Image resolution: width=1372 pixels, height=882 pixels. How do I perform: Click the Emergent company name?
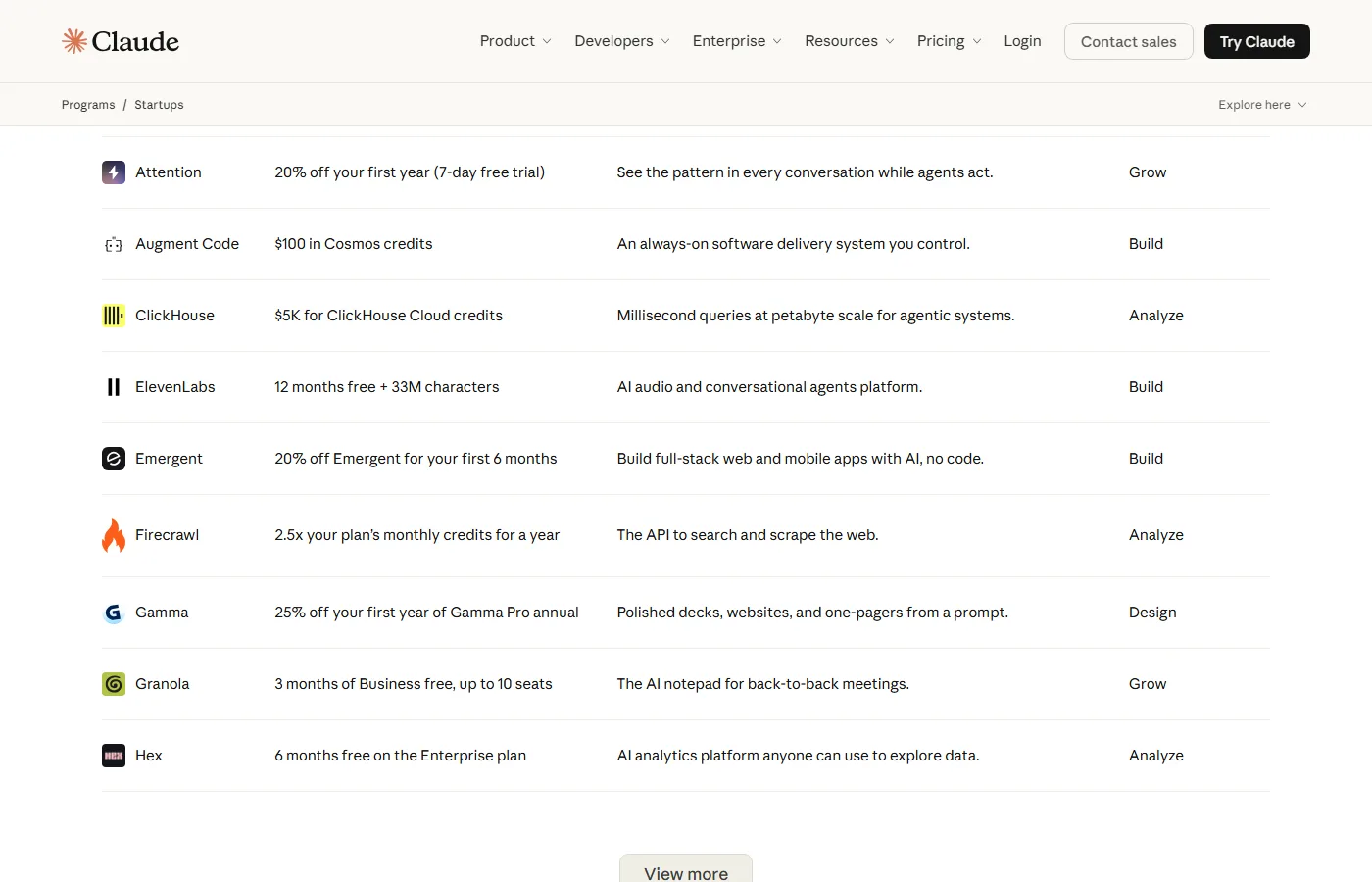pyautogui.click(x=169, y=459)
